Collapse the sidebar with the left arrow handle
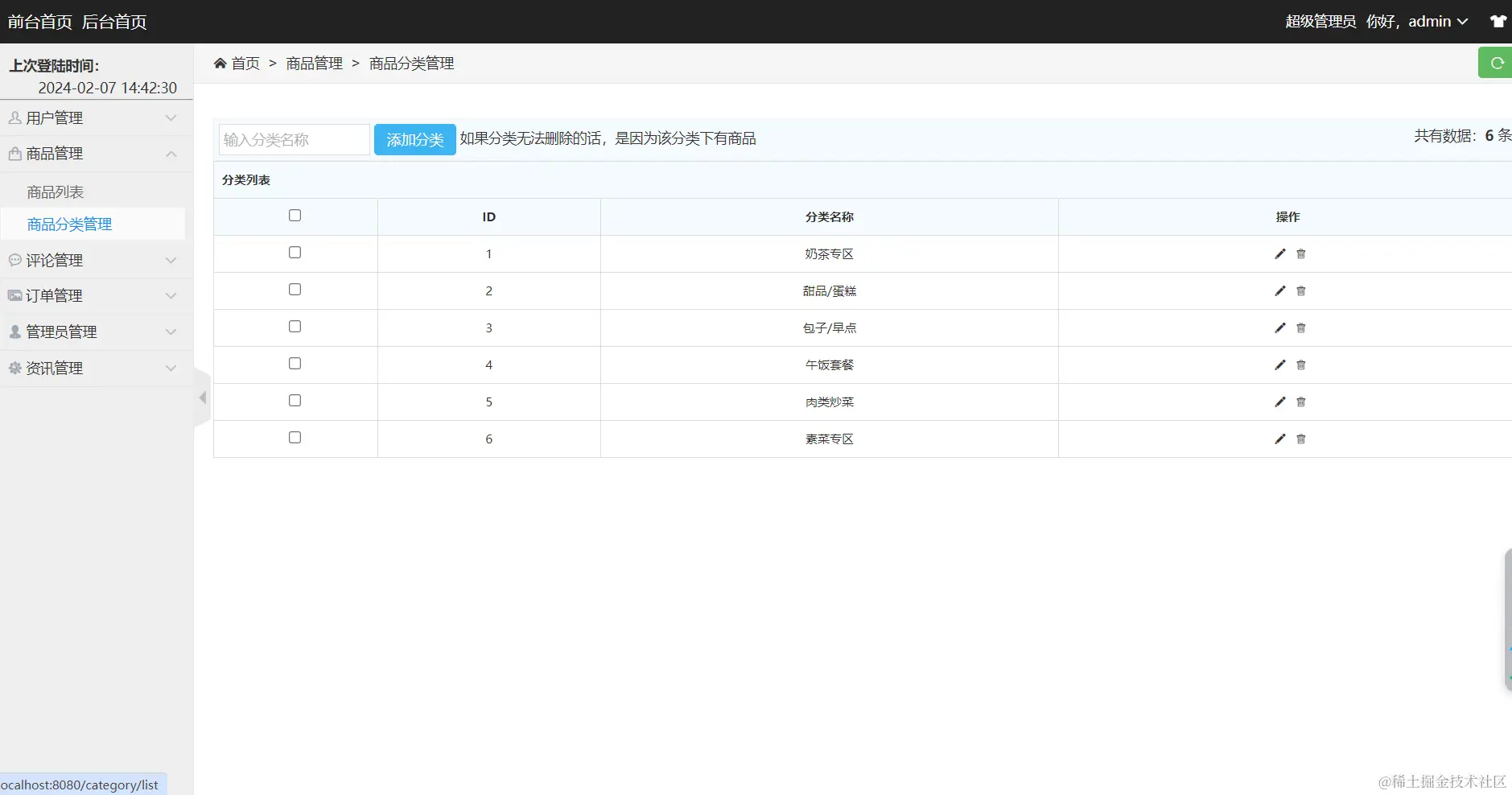The image size is (1512, 795). pos(202,397)
